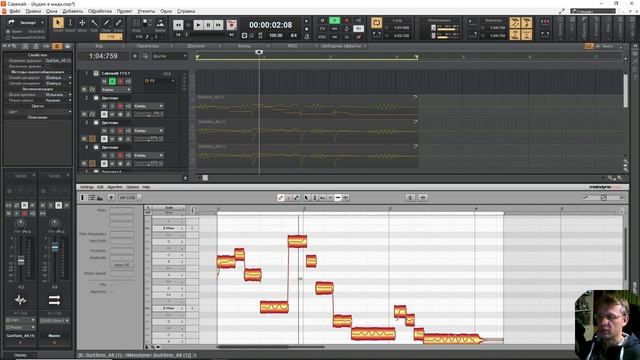Open Клипы edit filter on track 4
Screen dimensions: 640x360
pos(149,156)
